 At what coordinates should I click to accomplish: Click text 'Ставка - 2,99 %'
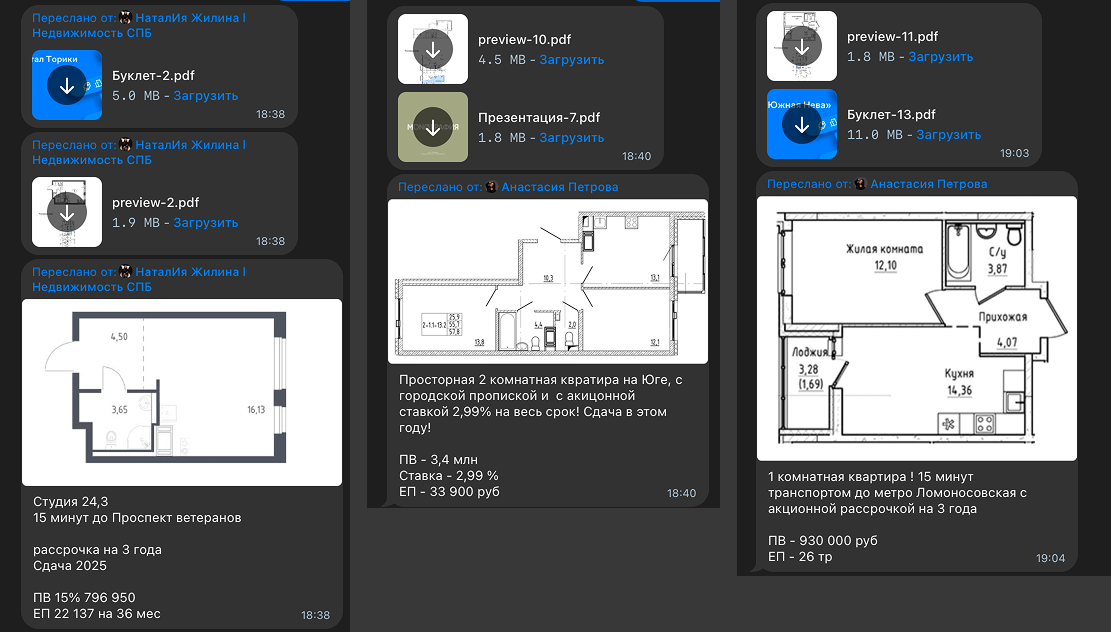coord(449,475)
